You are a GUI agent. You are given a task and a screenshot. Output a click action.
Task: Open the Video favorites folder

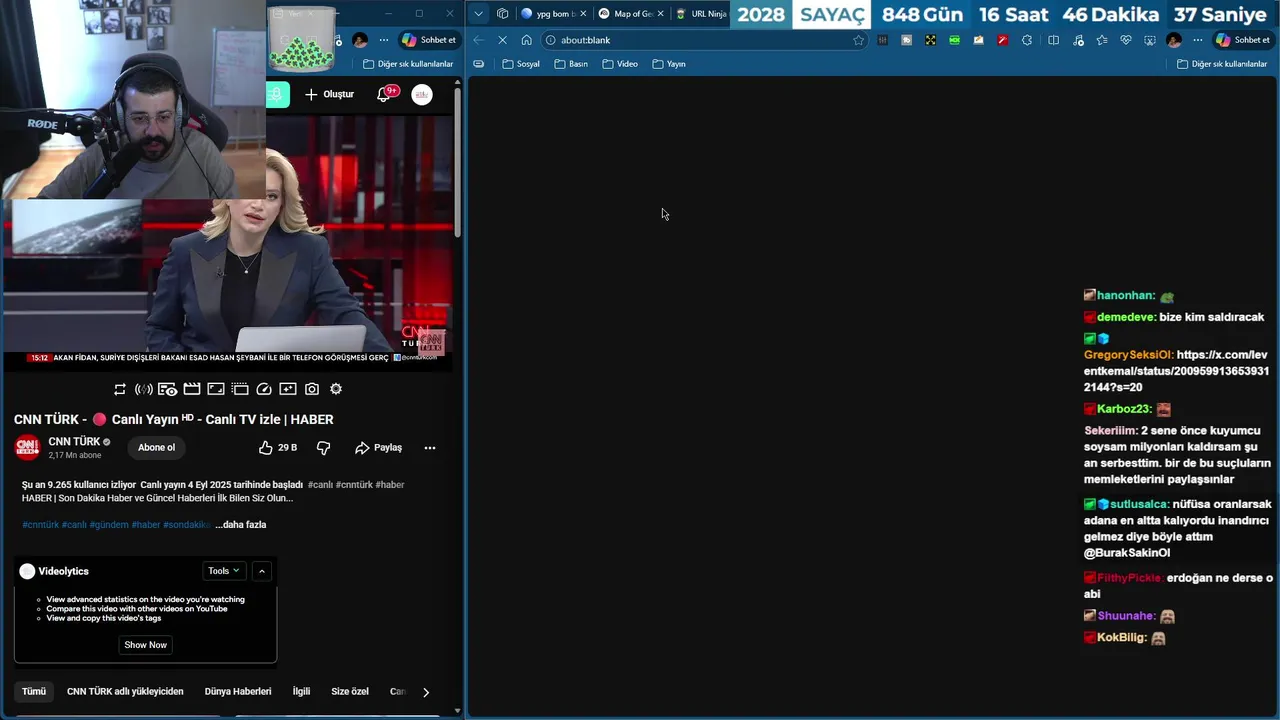(620, 64)
